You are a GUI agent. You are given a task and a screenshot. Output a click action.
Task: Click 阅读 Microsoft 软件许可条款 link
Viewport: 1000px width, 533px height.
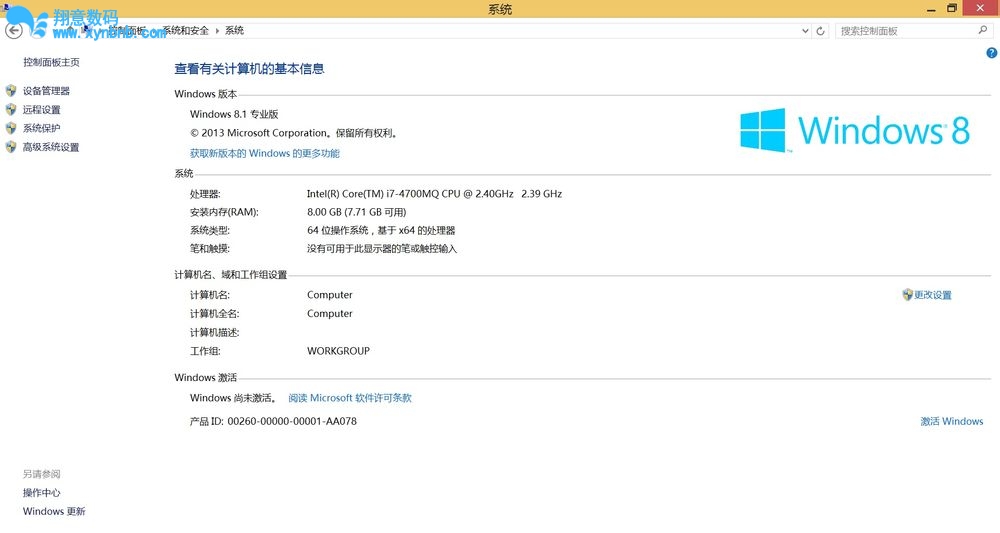coord(350,398)
